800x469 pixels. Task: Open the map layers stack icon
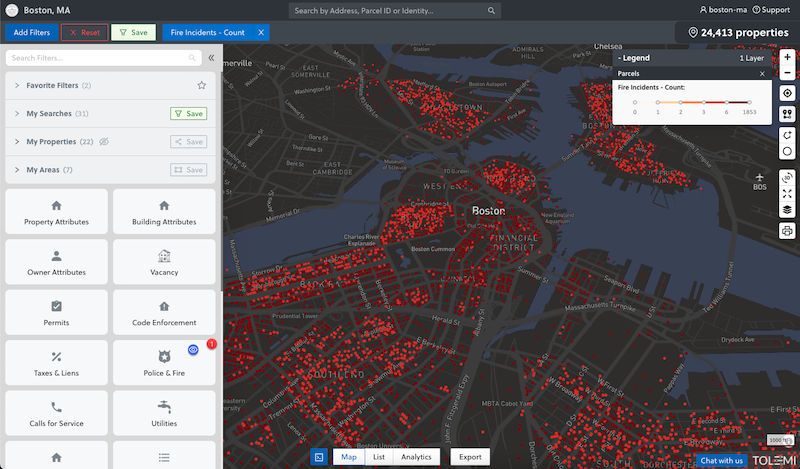click(x=787, y=209)
